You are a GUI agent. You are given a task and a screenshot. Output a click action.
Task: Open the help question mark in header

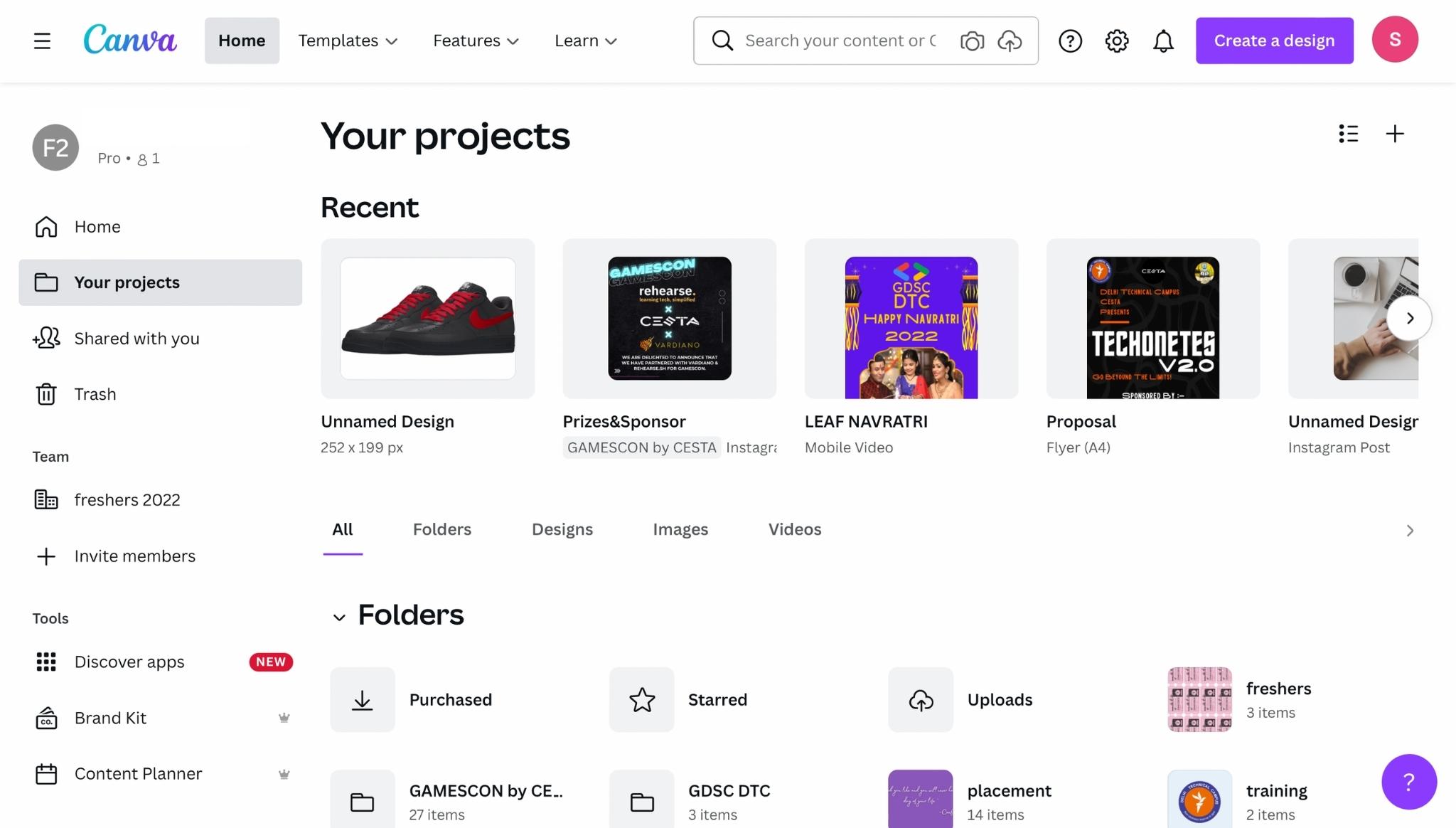pos(1070,41)
